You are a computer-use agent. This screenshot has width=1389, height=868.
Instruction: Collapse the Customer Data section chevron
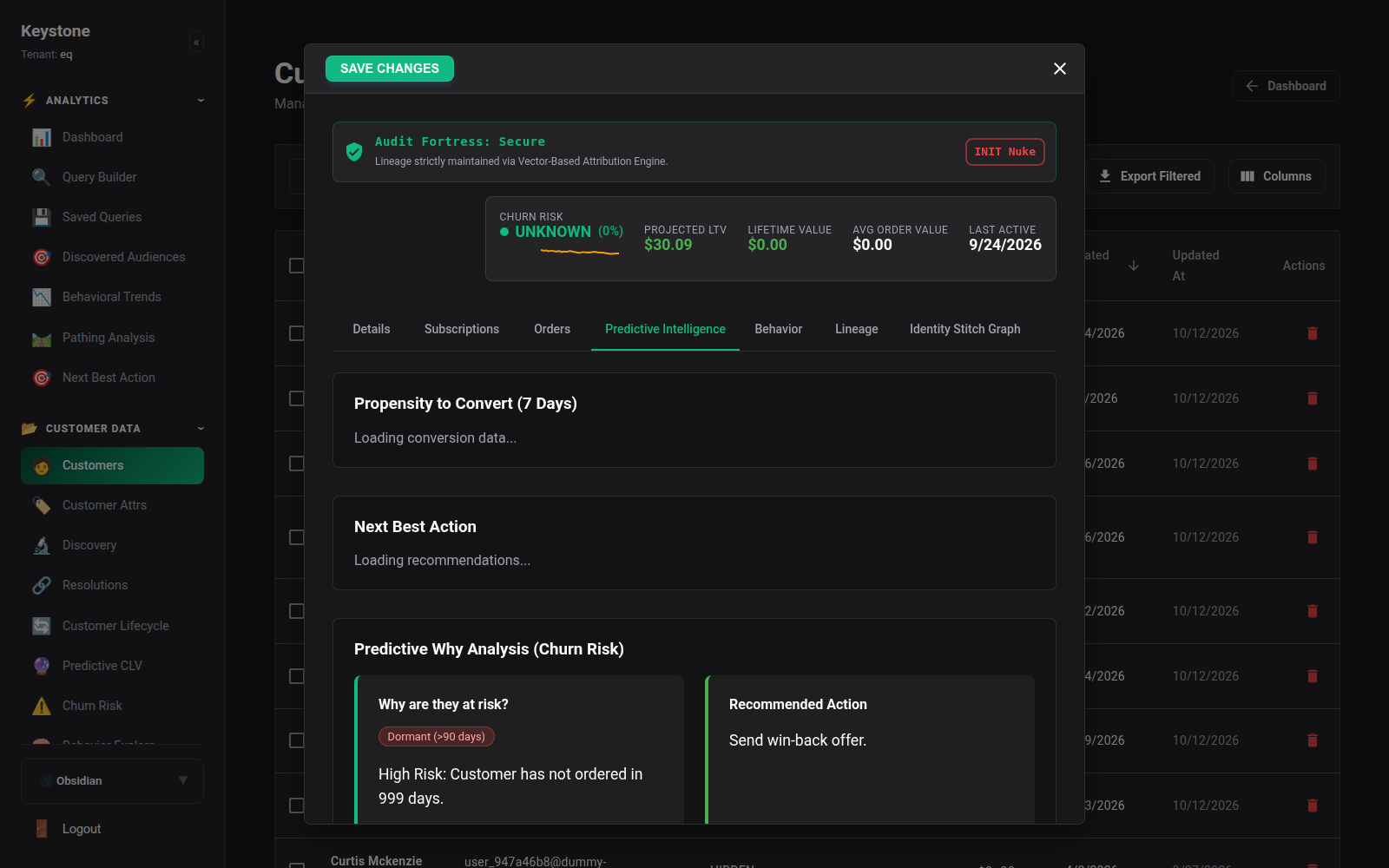click(201, 429)
